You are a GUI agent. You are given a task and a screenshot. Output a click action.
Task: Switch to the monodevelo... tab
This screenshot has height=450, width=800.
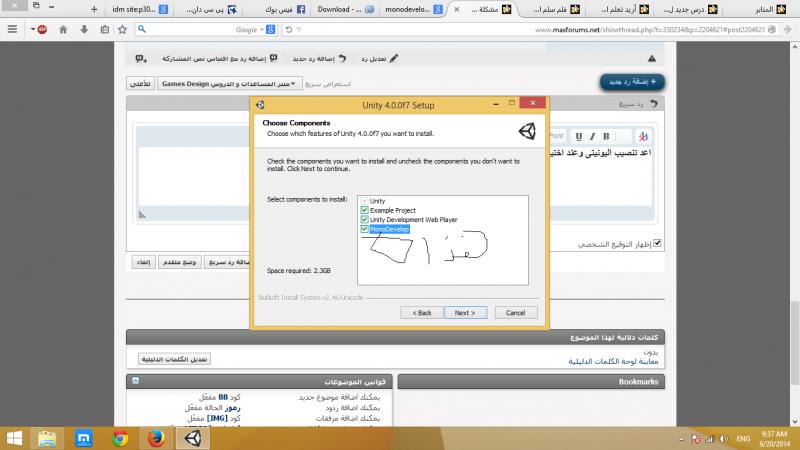tap(413, 9)
